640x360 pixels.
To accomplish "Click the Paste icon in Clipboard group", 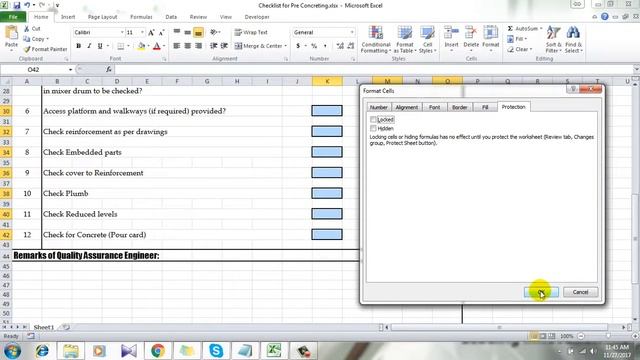I will pyautogui.click(x=11, y=33).
